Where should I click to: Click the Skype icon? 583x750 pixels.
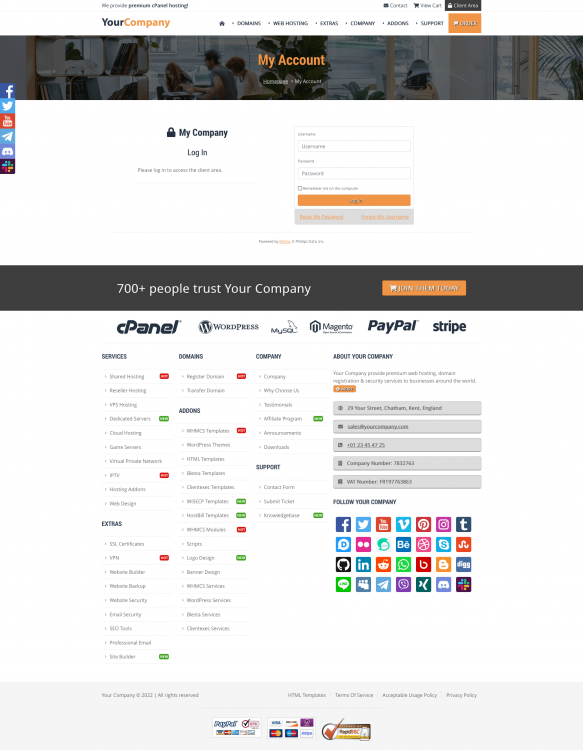click(443, 544)
